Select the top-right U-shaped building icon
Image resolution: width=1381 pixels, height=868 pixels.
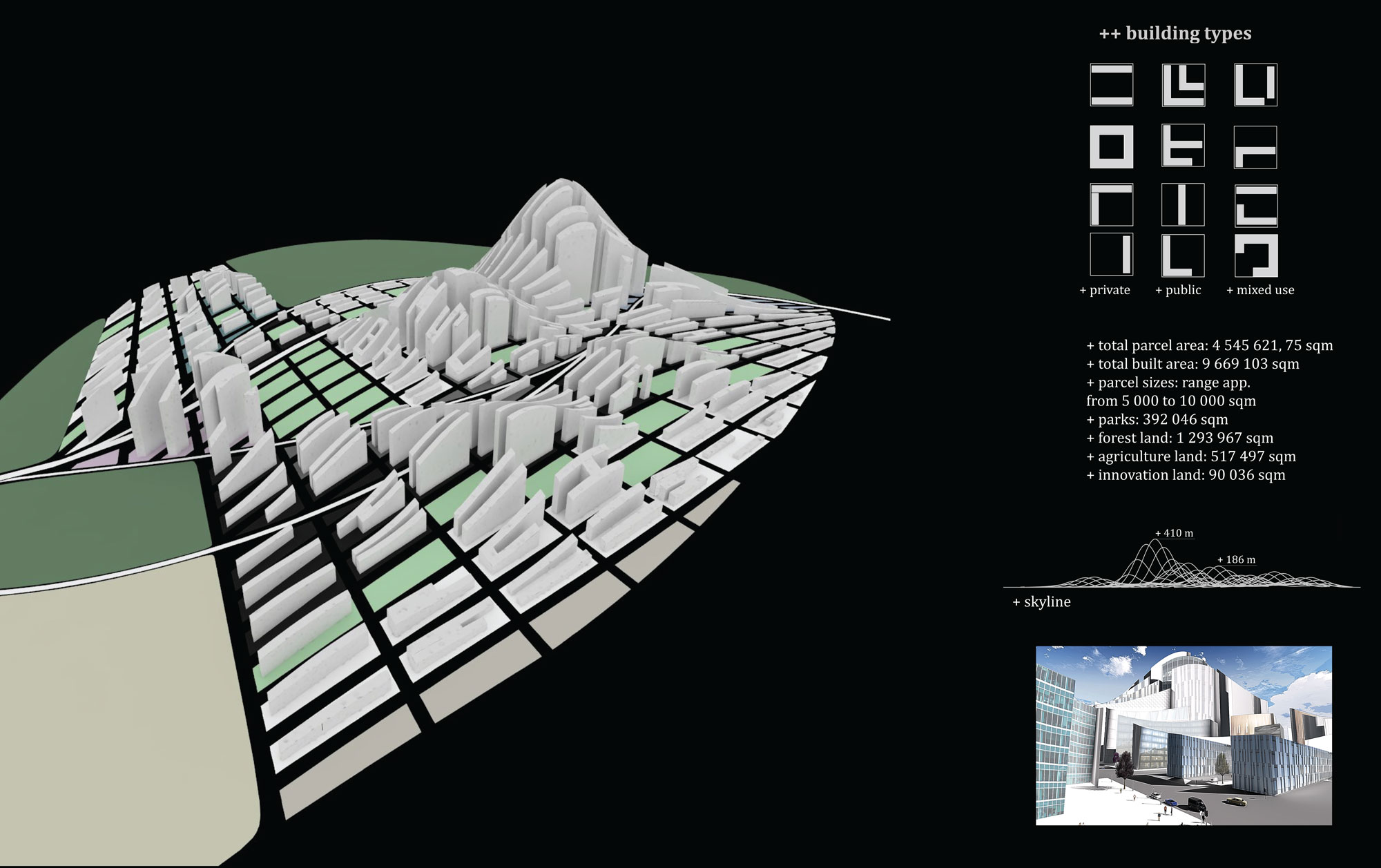coord(1256,85)
